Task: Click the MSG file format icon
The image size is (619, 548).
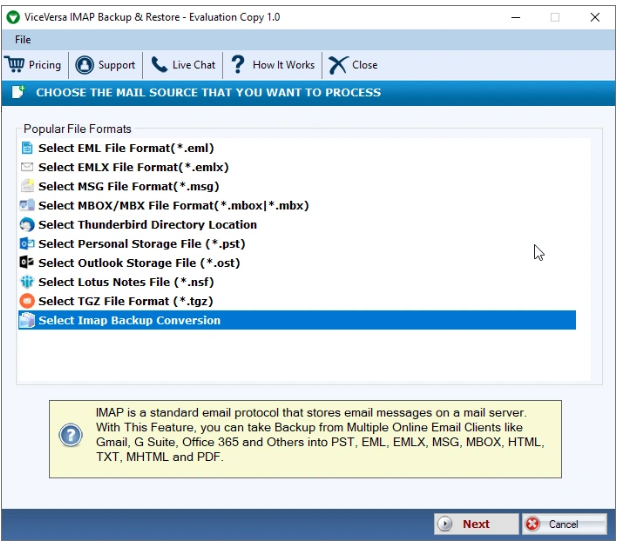Action: tap(27, 186)
